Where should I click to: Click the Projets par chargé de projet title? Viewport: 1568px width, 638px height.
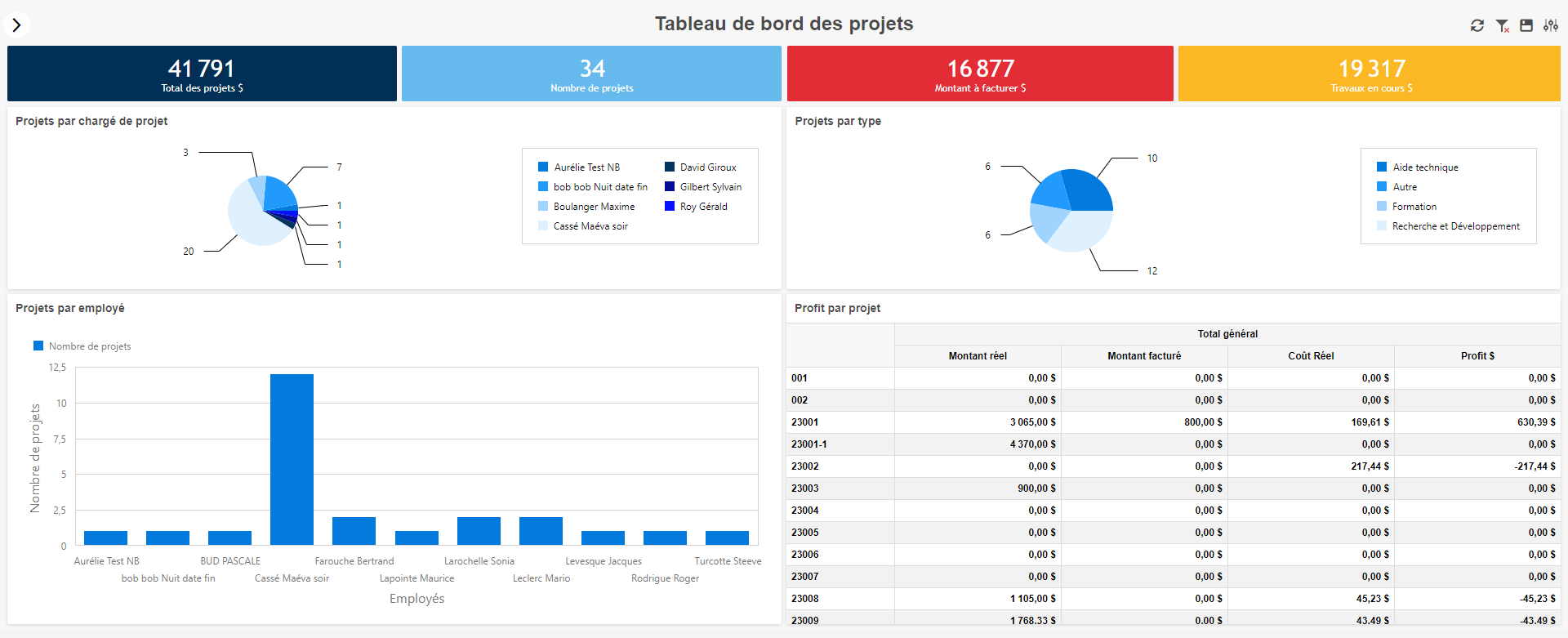coord(91,121)
